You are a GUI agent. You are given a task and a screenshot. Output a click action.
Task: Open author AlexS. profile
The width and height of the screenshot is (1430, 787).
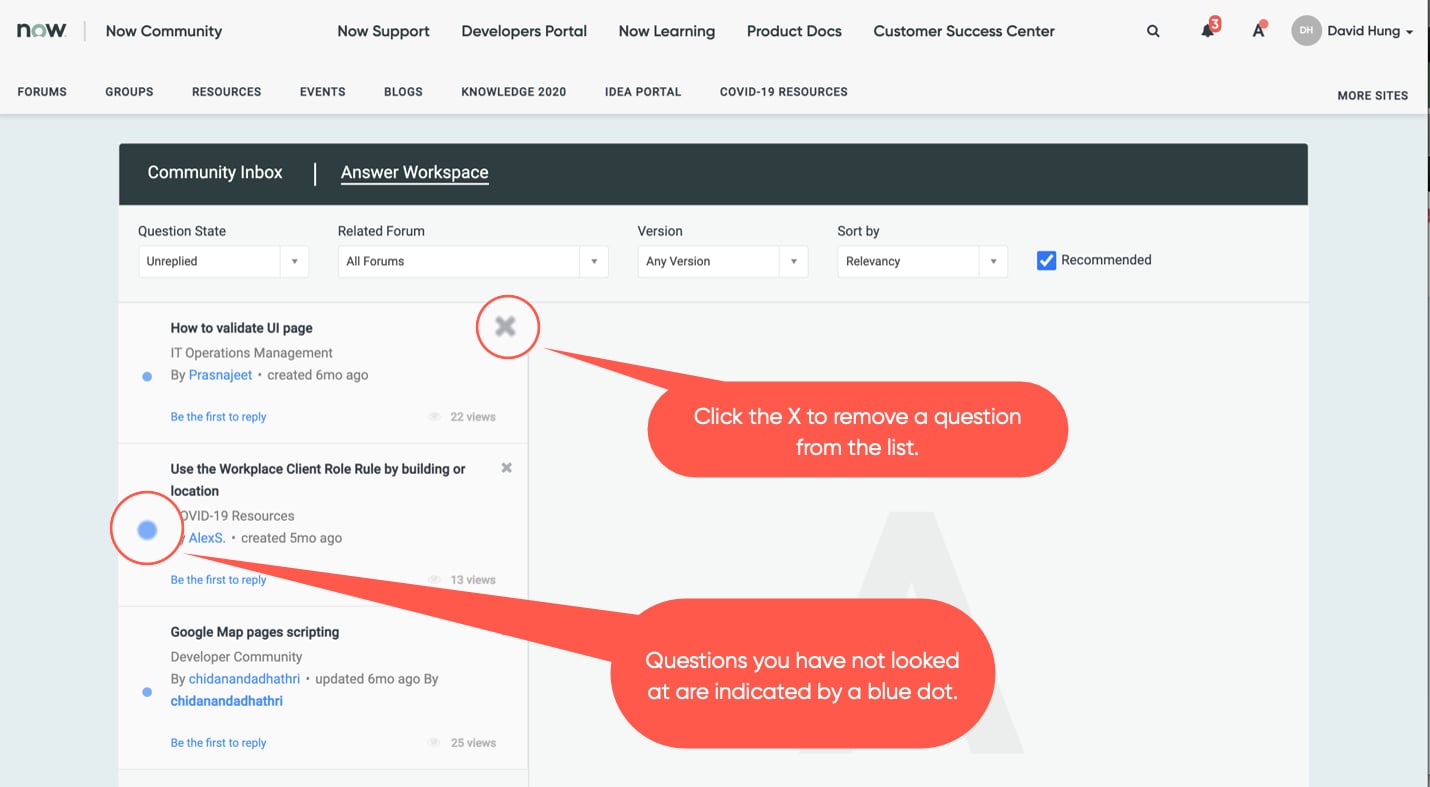point(207,538)
